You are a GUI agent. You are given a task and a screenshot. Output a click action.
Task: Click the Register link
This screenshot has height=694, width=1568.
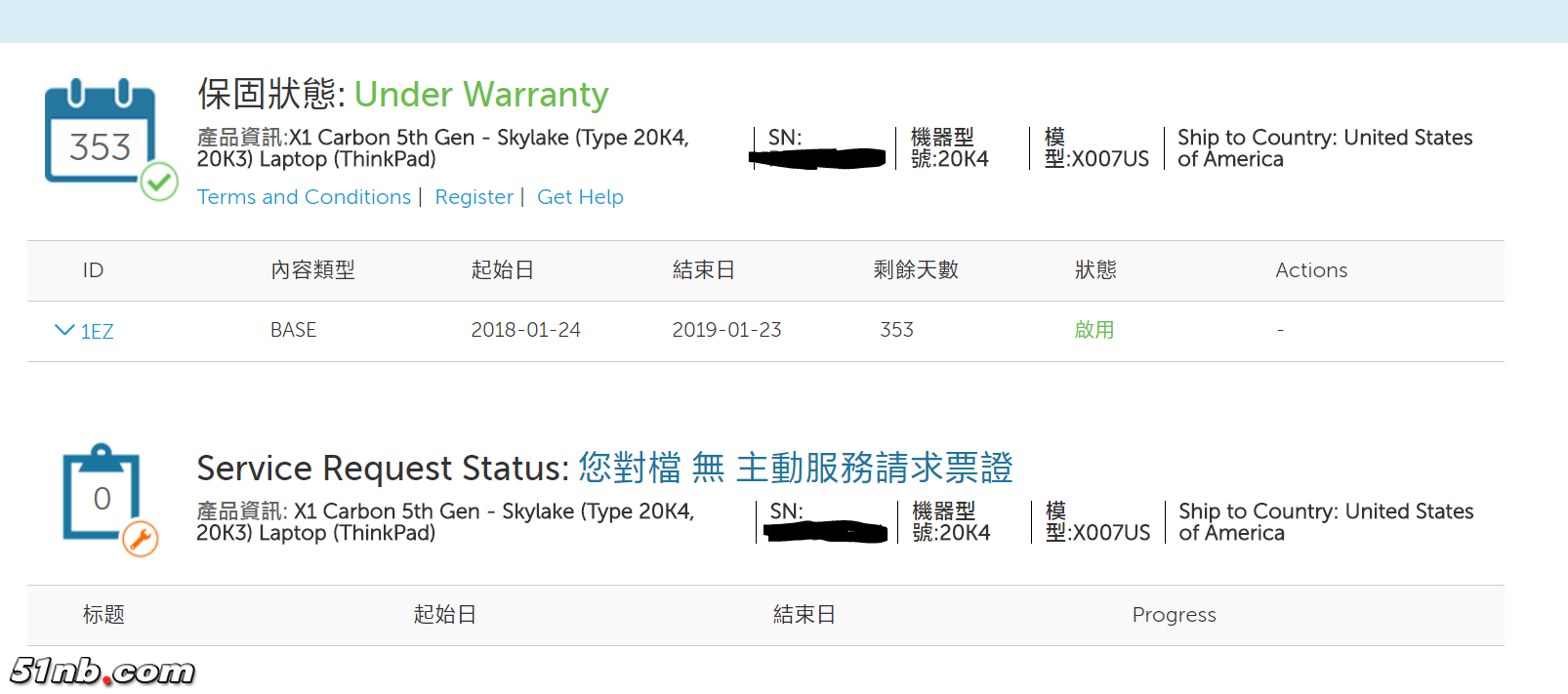pyautogui.click(x=474, y=197)
